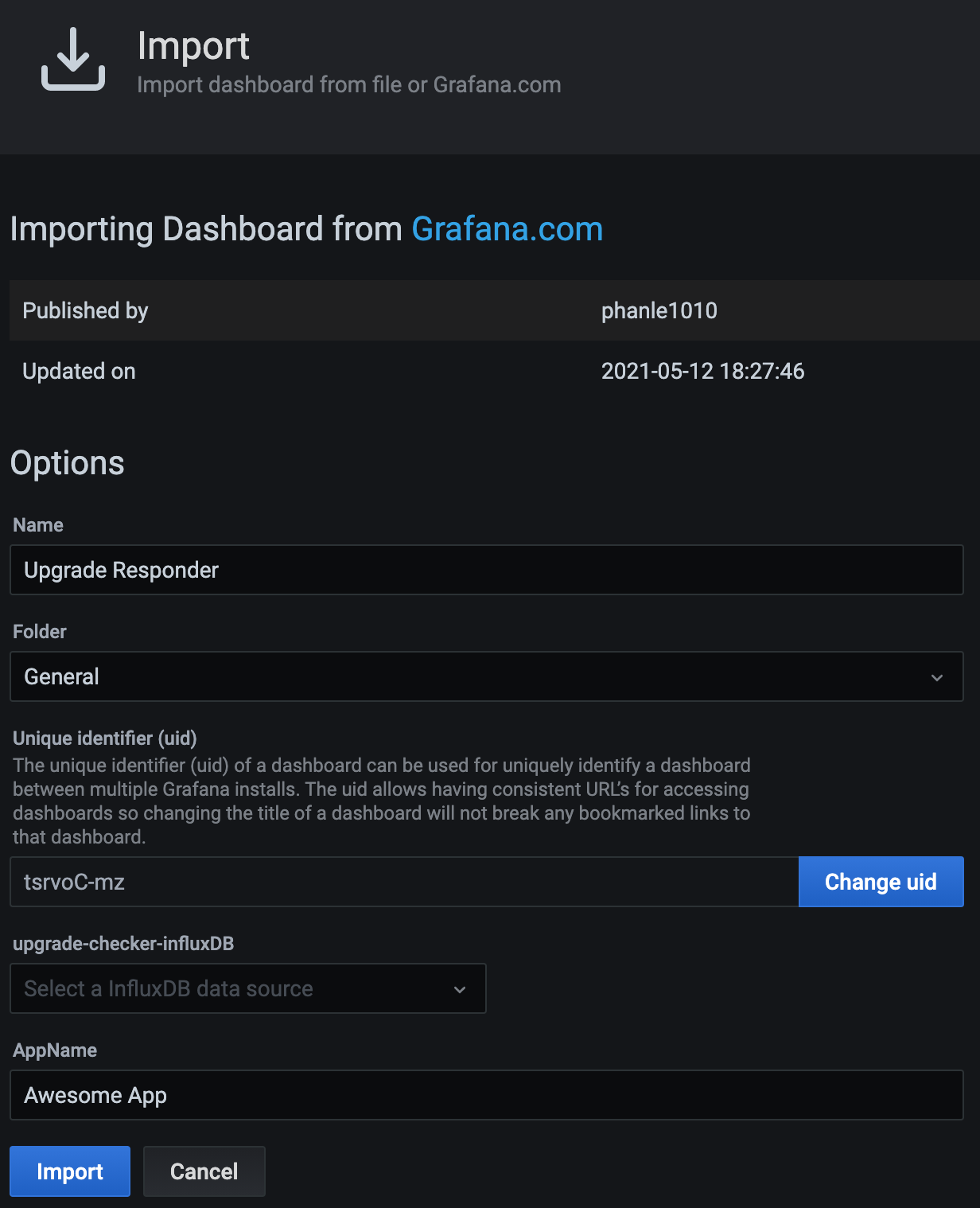Click the Name field containing Upgrade Responder

[487, 570]
